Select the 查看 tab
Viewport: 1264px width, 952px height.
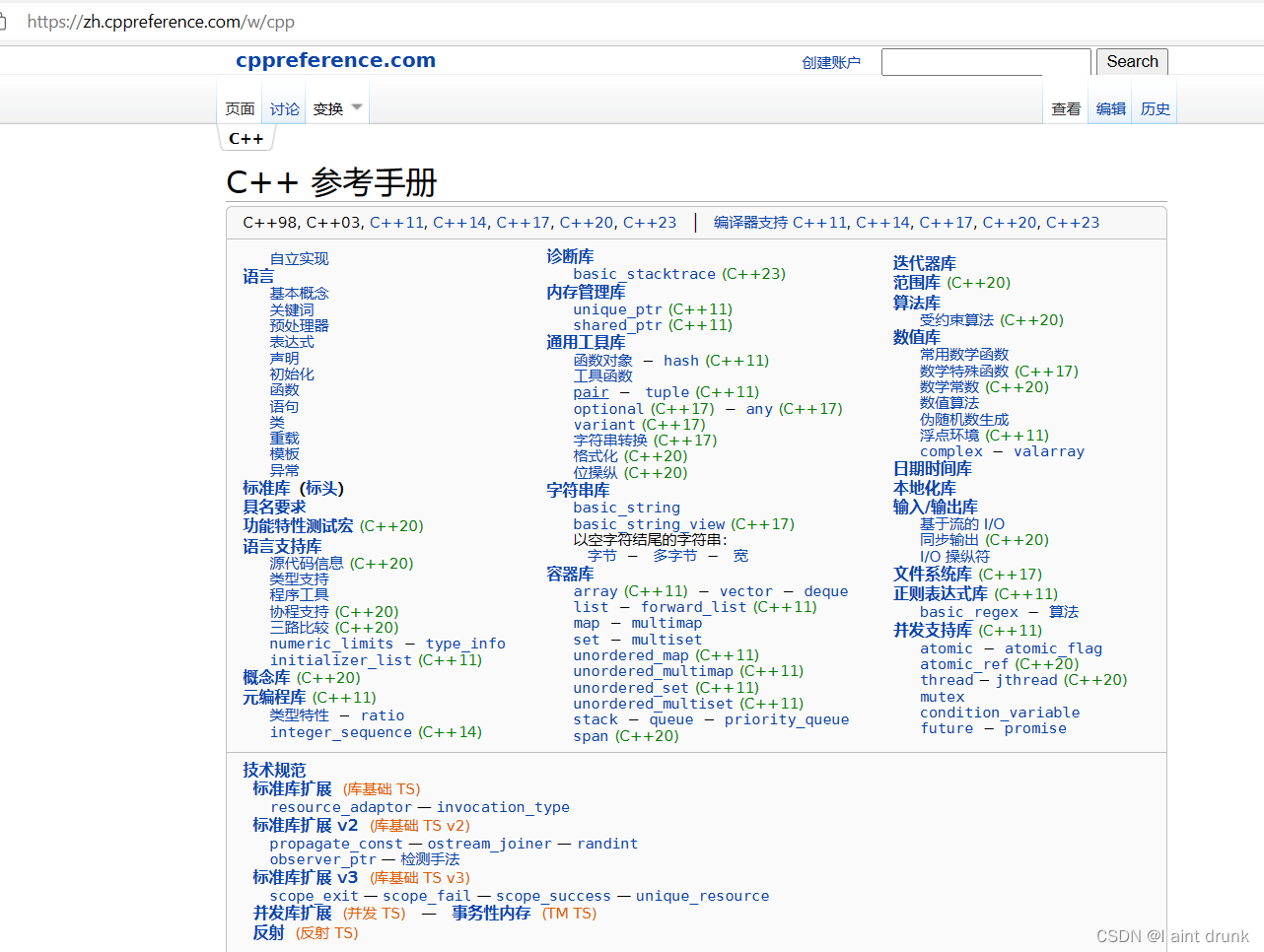(x=1066, y=108)
